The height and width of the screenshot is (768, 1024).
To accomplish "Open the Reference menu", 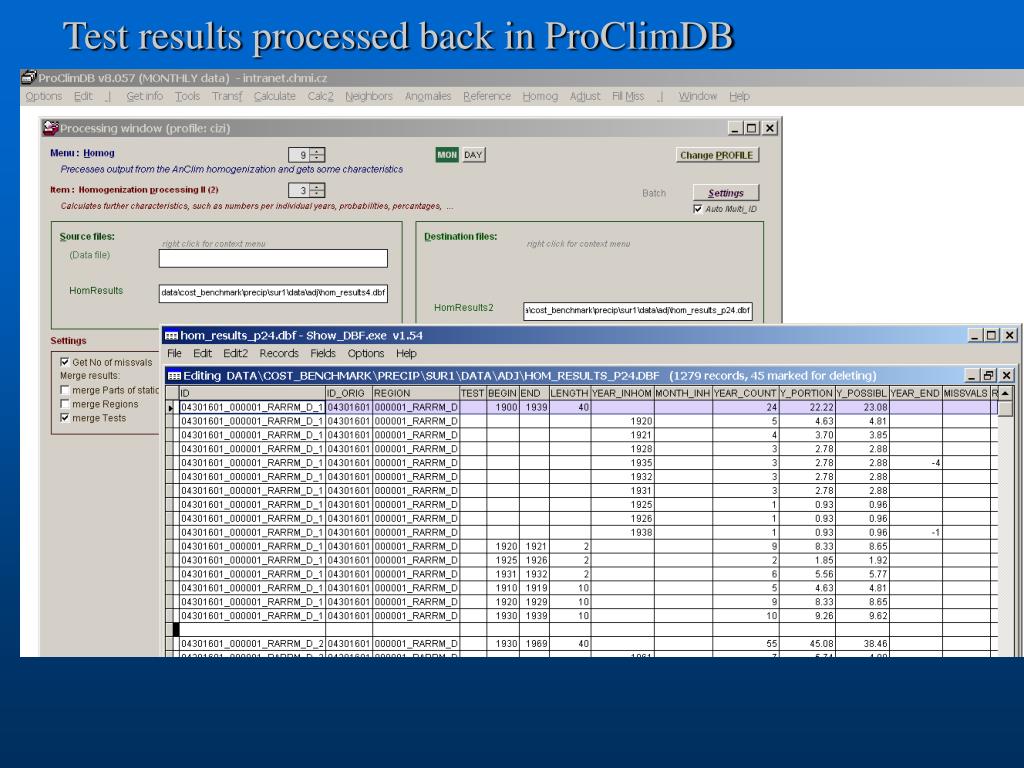I will pyautogui.click(x=487, y=96).
